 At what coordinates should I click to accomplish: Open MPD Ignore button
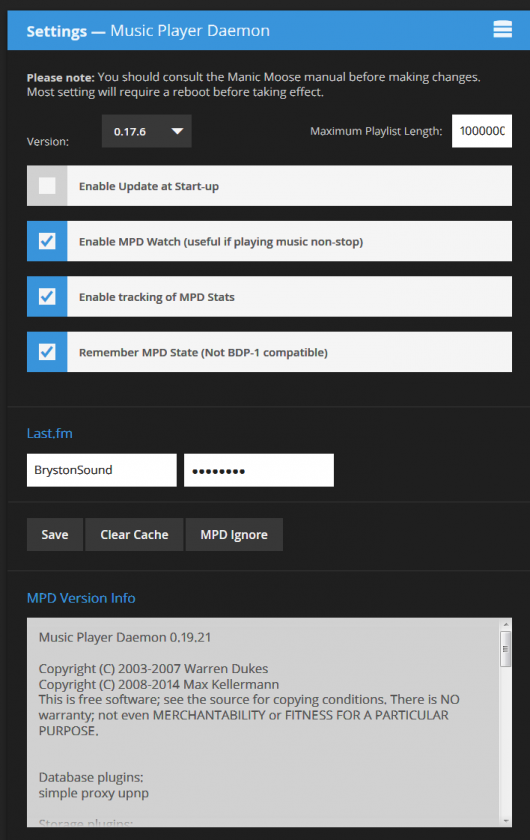click(234, 535)
